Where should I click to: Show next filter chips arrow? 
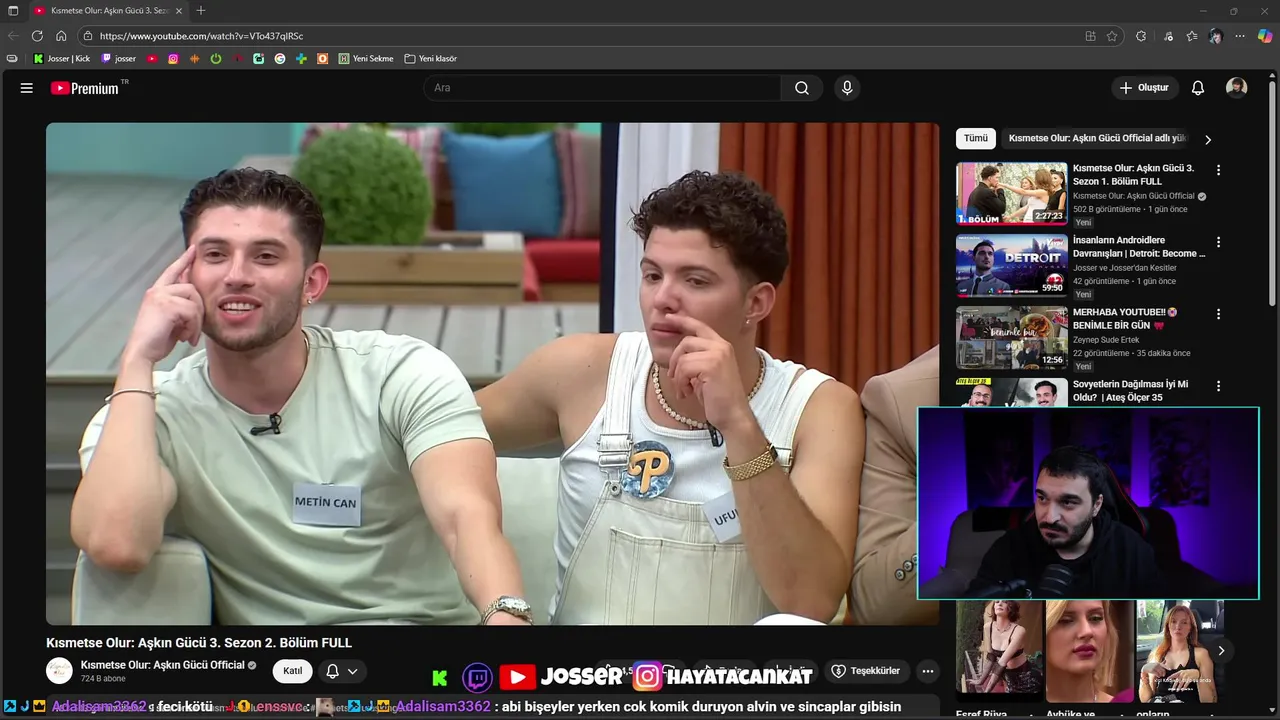(x=1207, y=140)
